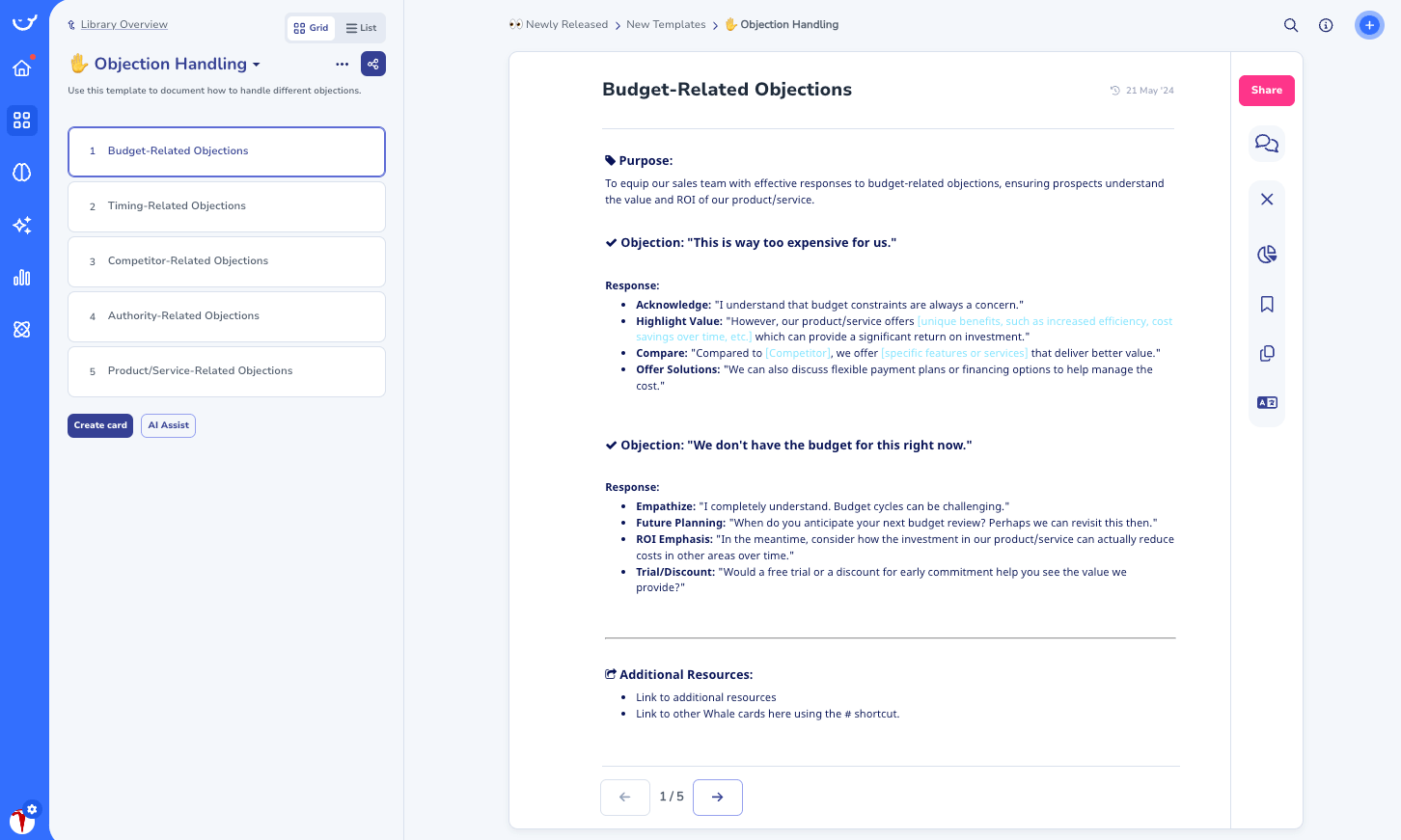
Task: Open the analytics bar chart icon
Action: click(x=21, y=278)
